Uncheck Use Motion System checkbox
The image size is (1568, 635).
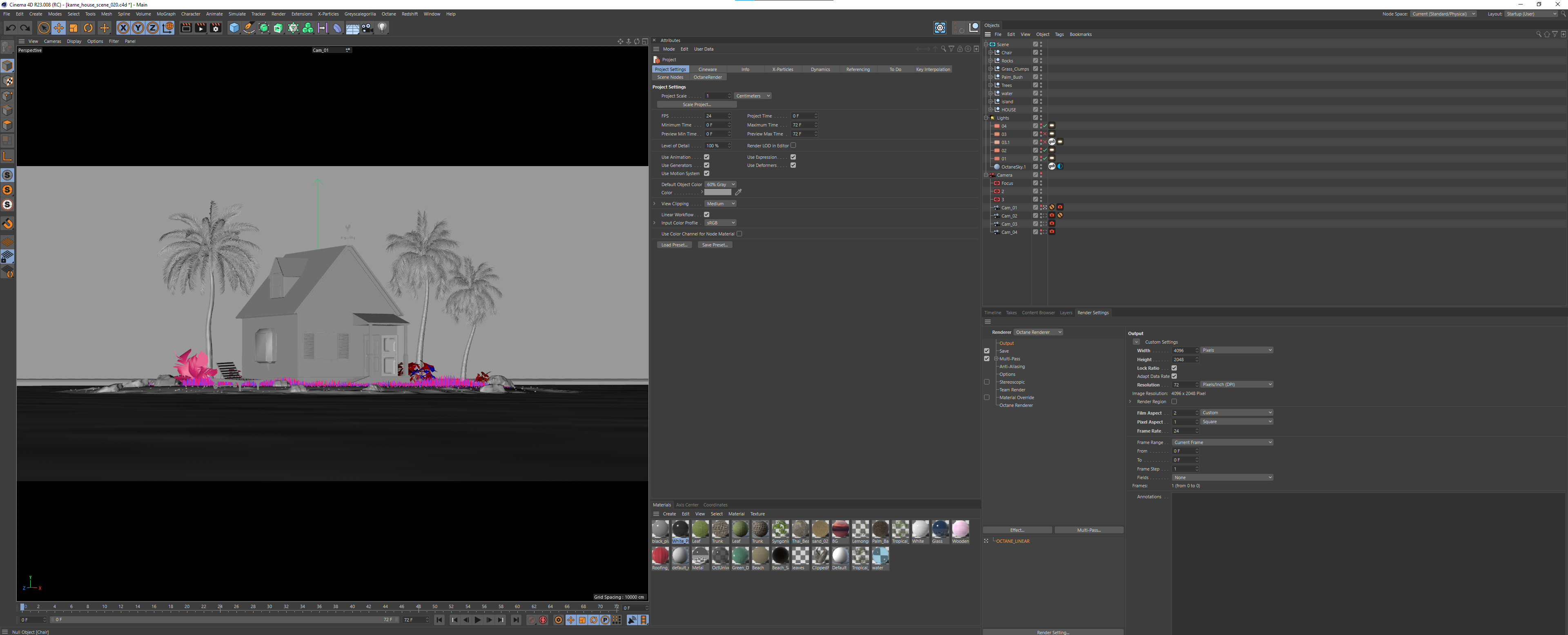(707, 173)
